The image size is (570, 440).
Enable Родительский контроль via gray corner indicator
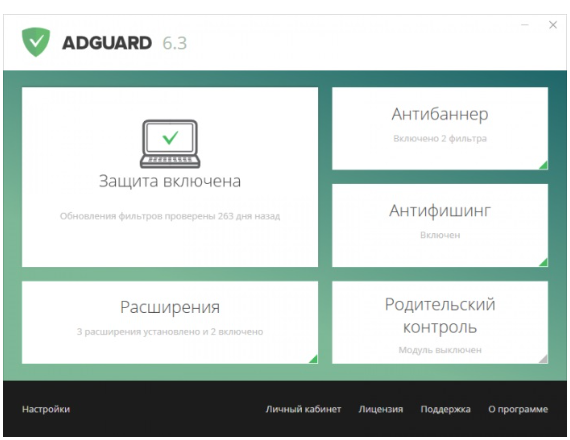pyautogui.click(x=543, y=359)
